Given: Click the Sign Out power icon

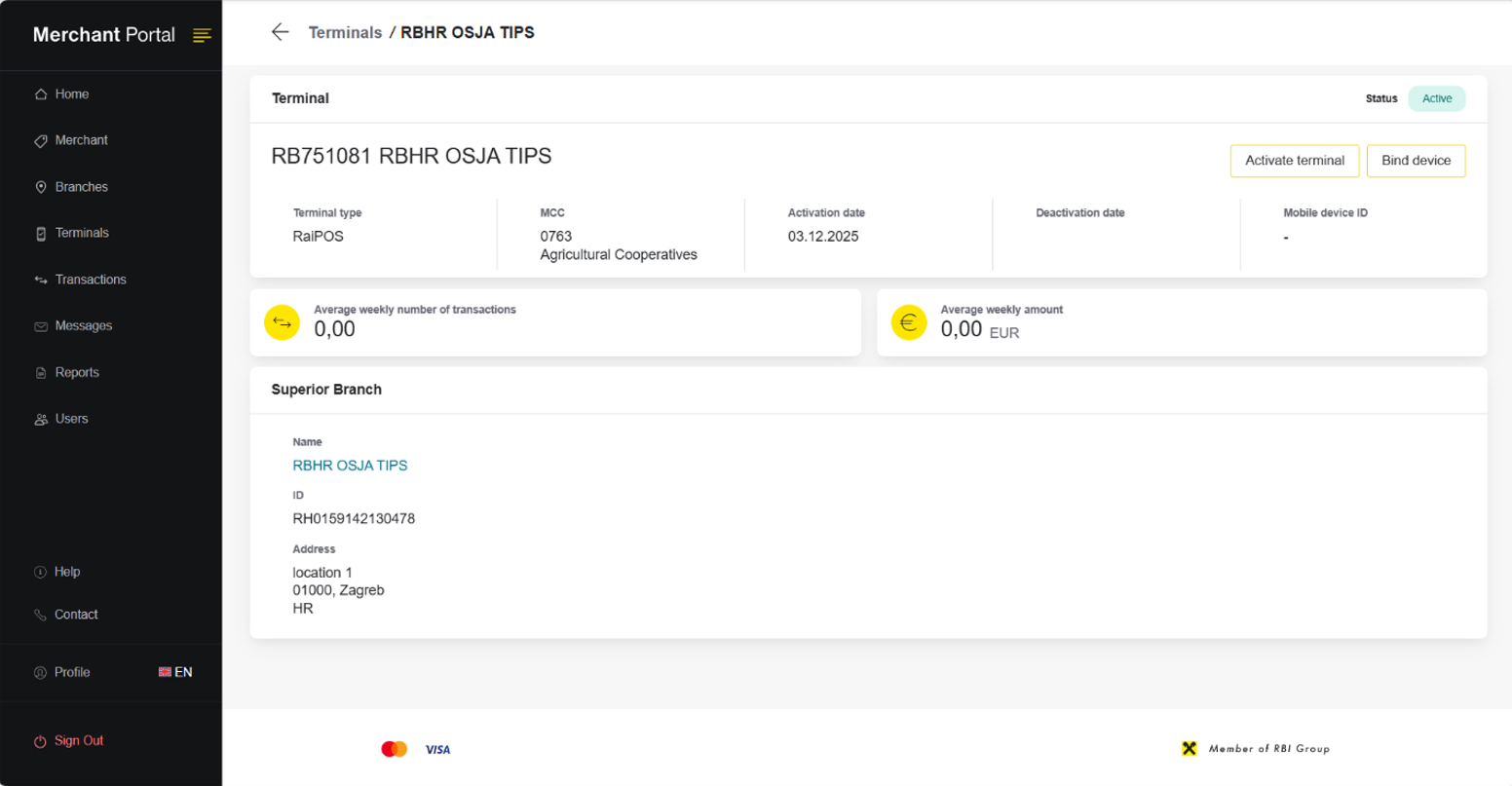Looking at the screenshot, I should coord(40,741).
